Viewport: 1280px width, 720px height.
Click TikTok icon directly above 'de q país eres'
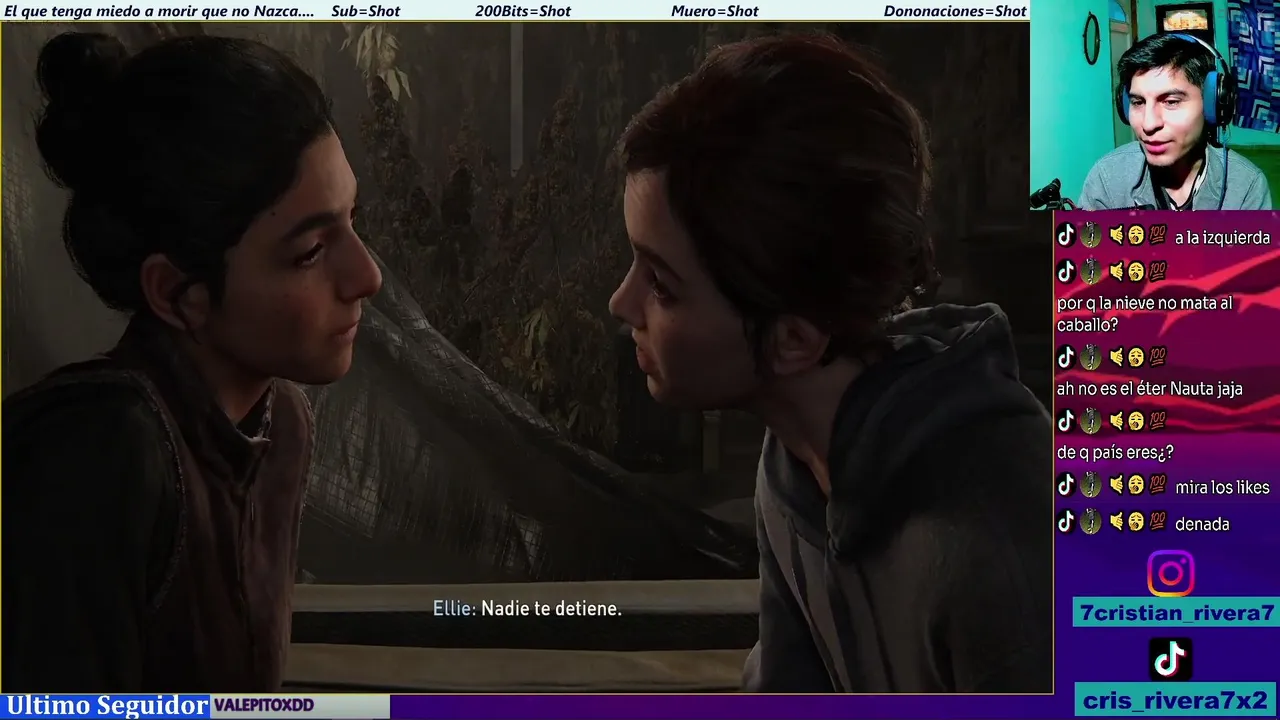(1066, 420)
